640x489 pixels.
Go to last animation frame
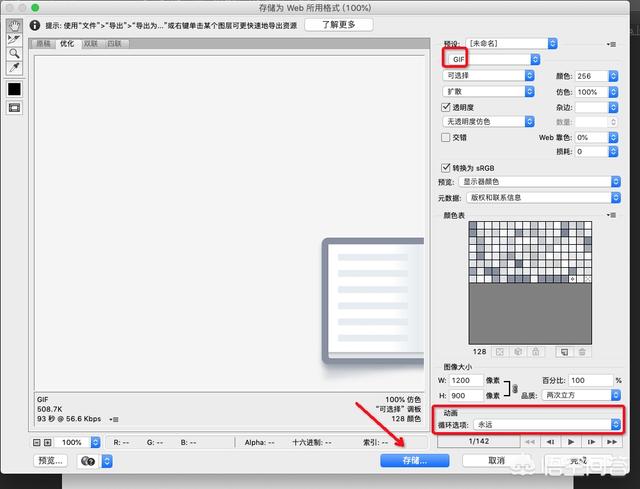(x=611, y=442)
